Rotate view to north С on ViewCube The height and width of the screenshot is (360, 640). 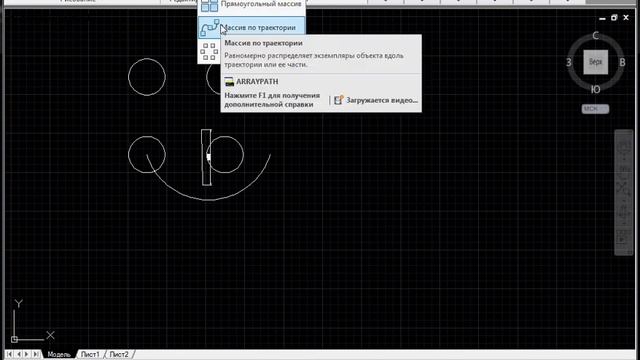[x=596, y=36]
